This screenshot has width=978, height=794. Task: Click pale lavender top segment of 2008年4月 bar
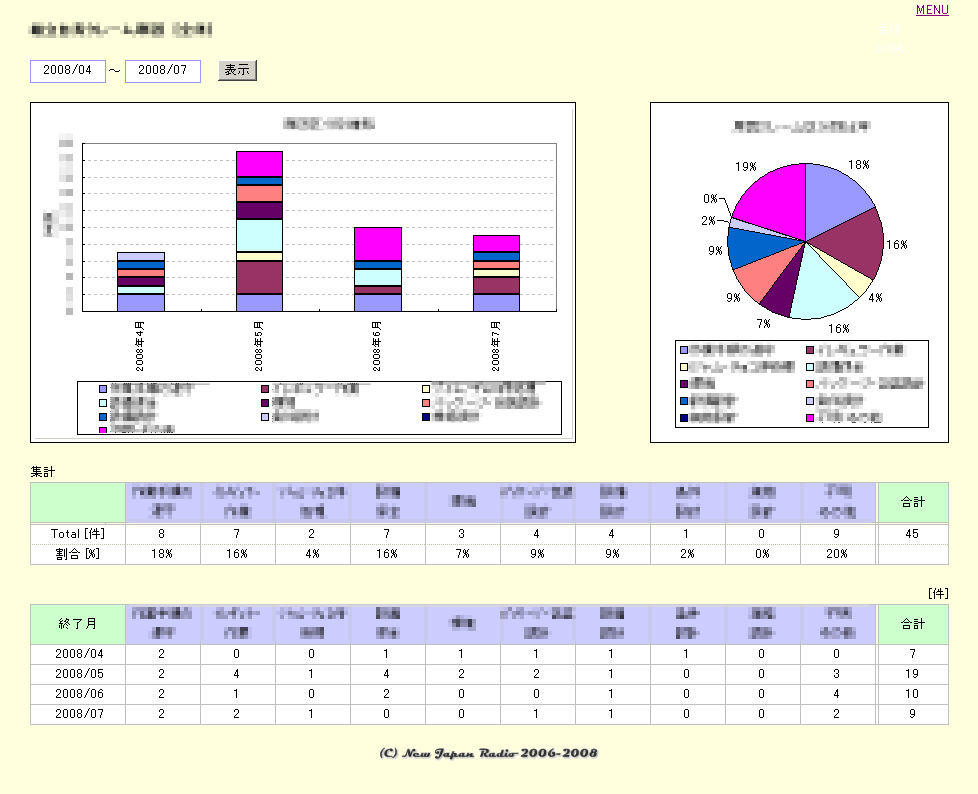tap(141, 256)
